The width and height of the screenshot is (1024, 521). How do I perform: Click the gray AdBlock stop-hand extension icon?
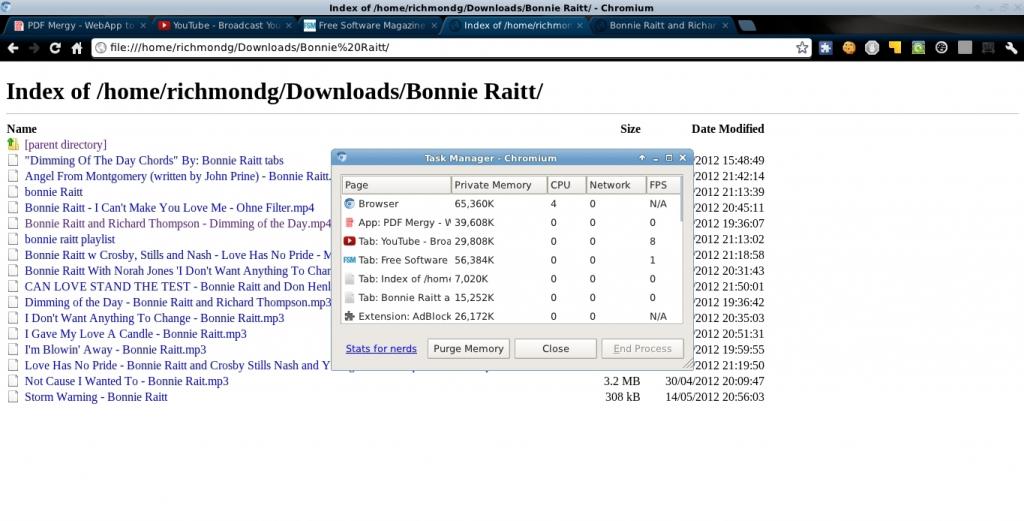pyautogui.click(x=872, y=48)
